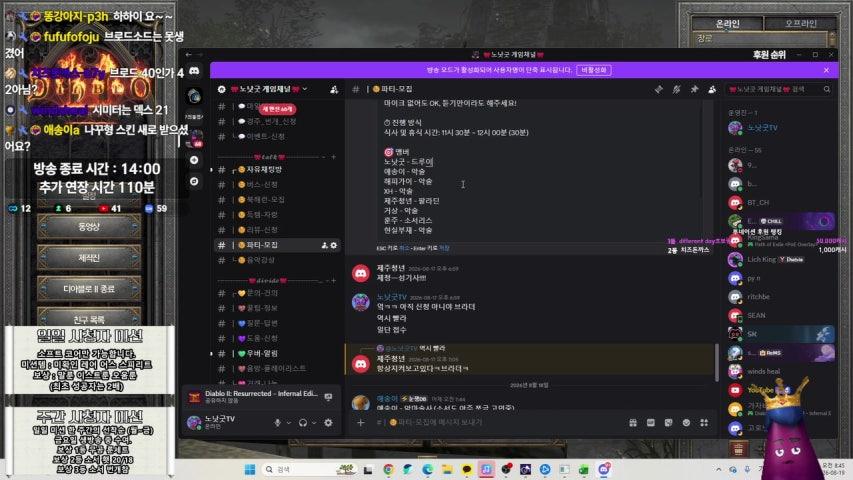Click search magnifier in server search box
The width and height of the screenshot is (853, 480).
click(x=827, y=89)
